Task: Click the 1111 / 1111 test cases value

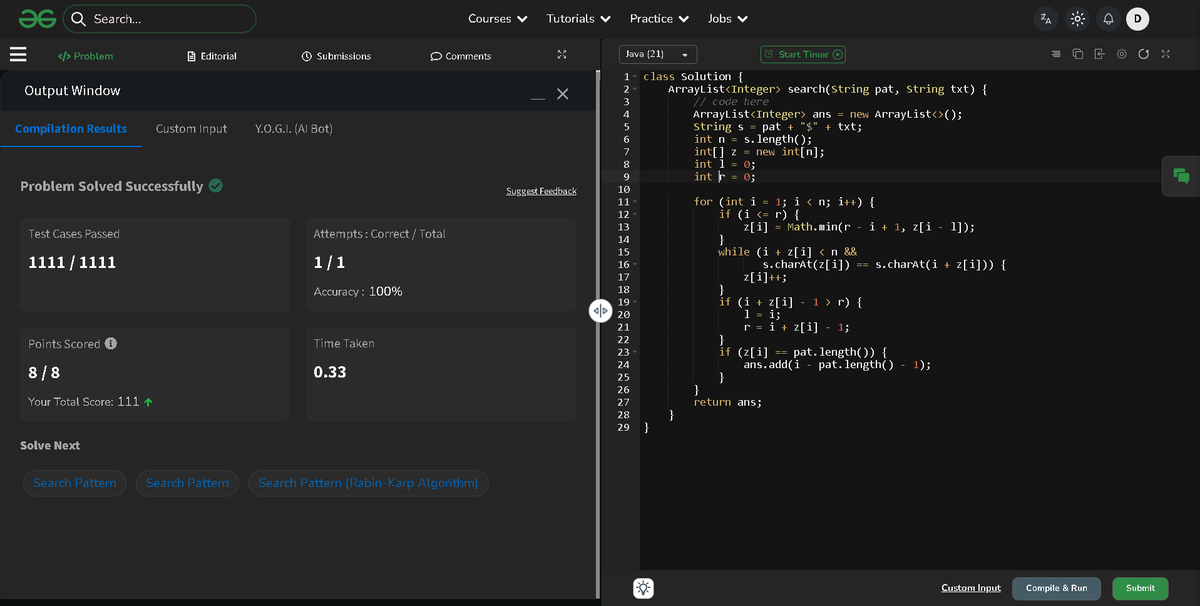Action: click(x=72, y=262)
